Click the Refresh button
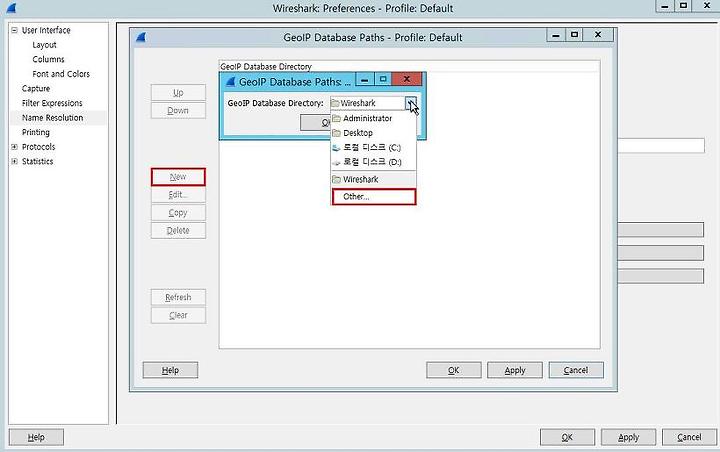This screenshot has width=720, height=452. tap(178, 298)
